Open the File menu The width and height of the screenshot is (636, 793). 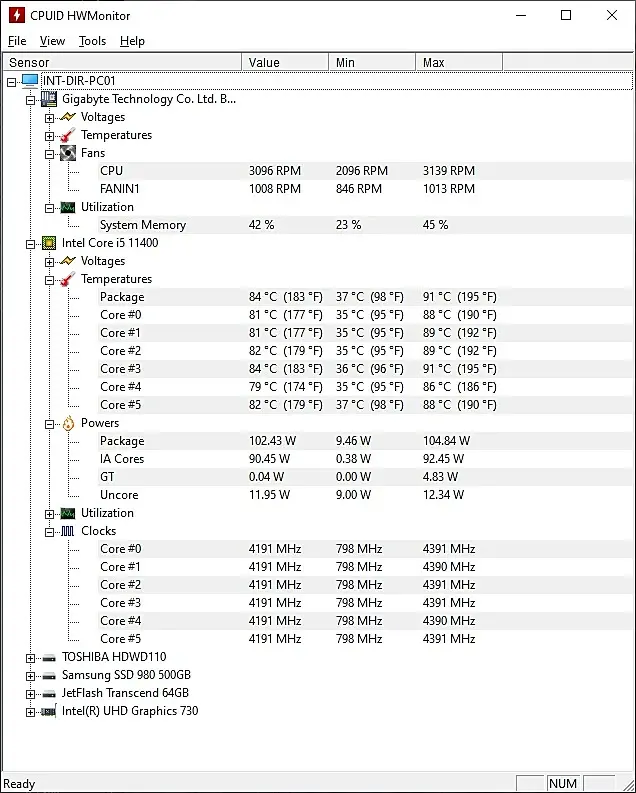click(x=17, y=41)
